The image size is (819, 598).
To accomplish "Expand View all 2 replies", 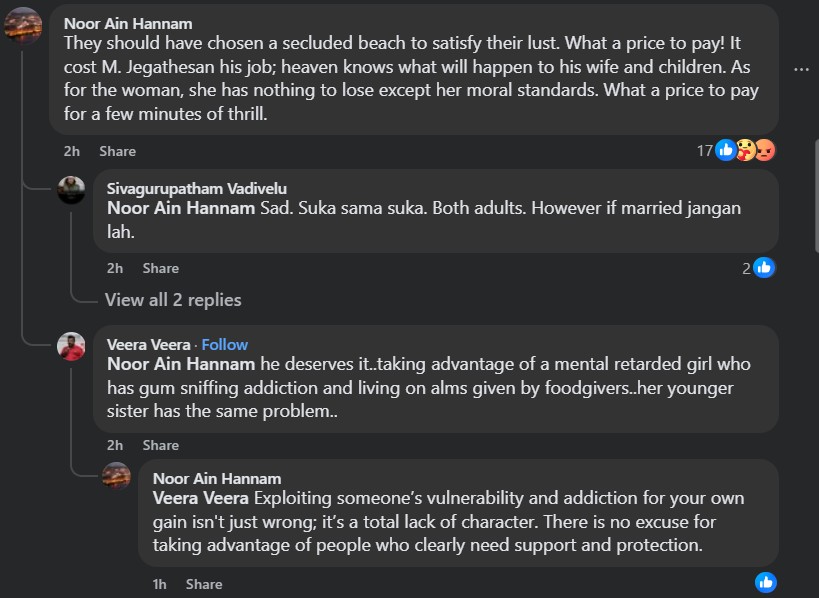I will pyautogui.click(x=173, y=300).
